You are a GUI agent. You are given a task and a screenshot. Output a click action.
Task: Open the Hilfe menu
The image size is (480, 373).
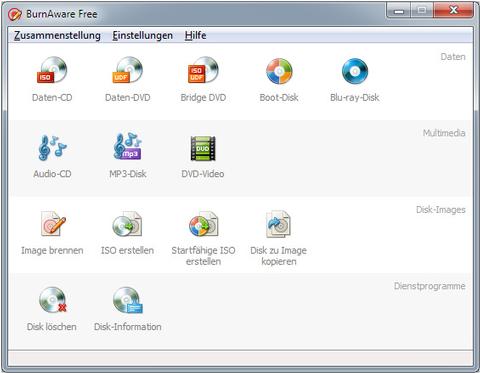coord(195,35)
